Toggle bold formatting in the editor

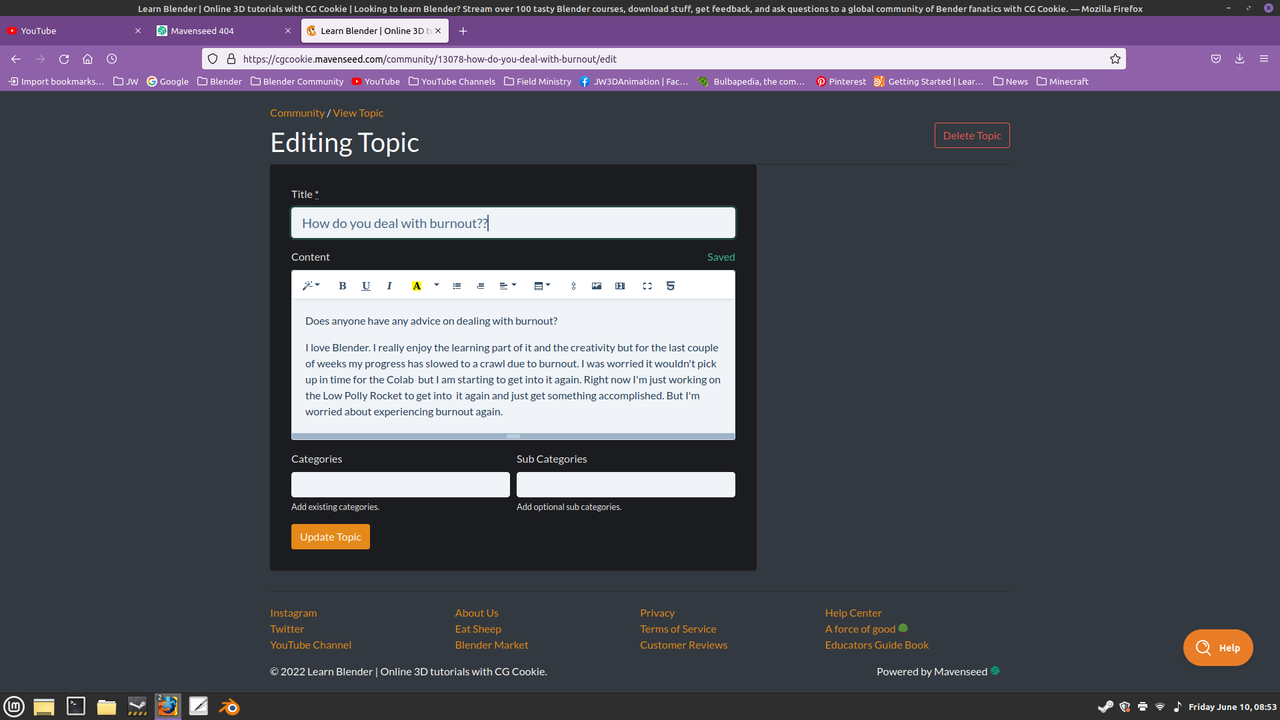point(342,285)
